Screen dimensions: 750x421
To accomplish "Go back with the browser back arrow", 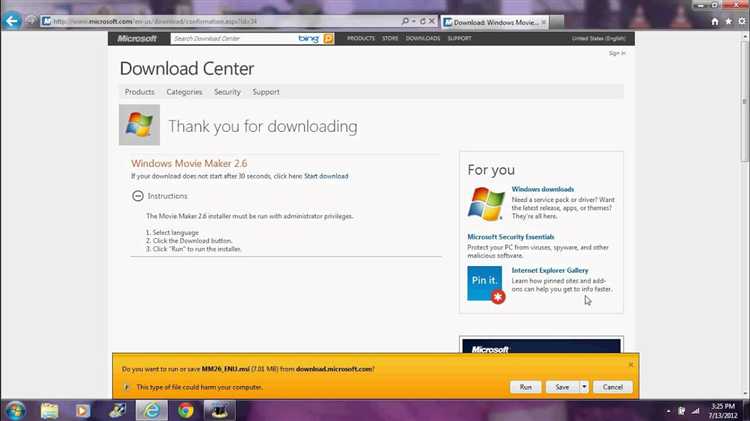I will pos(12,21).
